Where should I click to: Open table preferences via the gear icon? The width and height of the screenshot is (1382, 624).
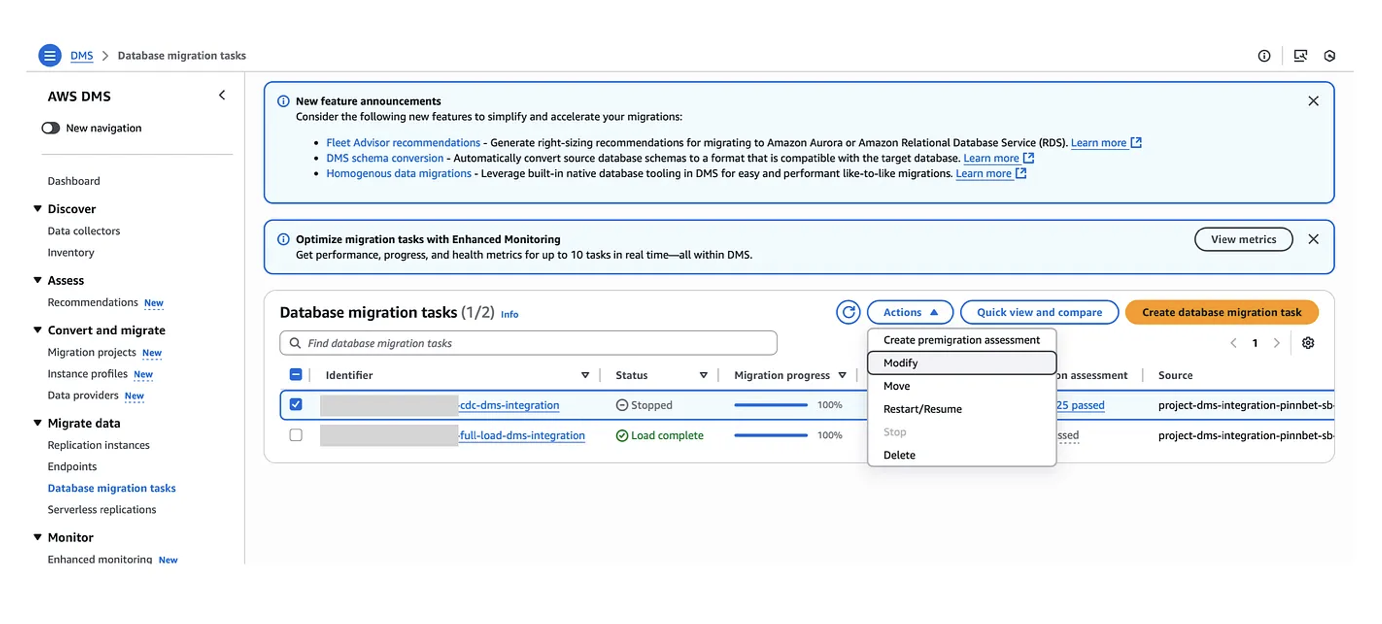pyautogui.click(x=1308, y=342)
